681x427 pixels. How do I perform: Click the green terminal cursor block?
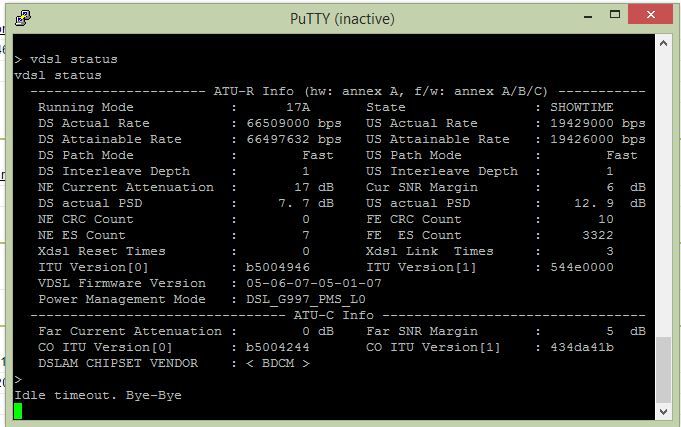coord(18,411)
